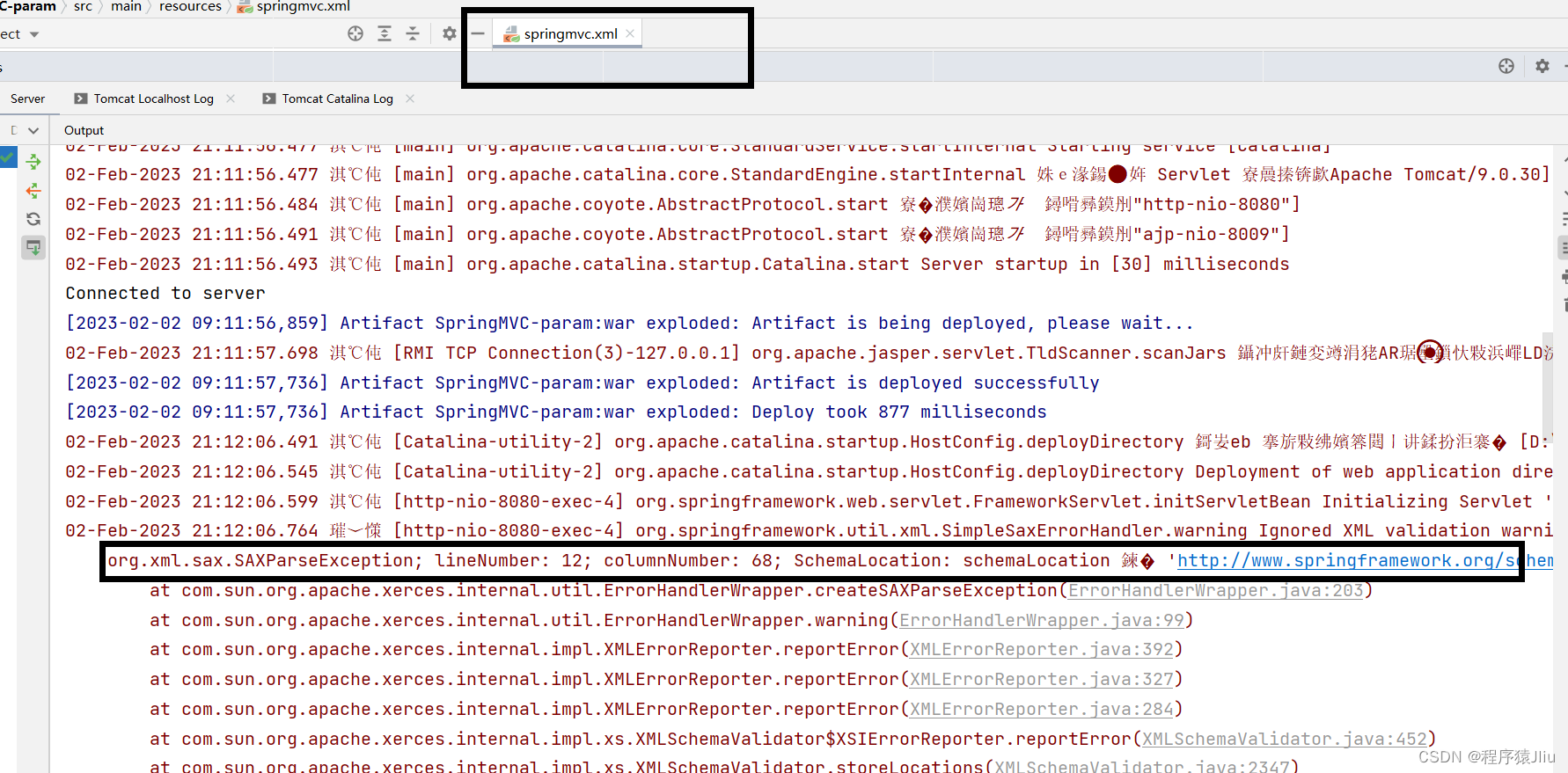
Task: Click FrameworkServlet.initServletBean log line
Action: click(809, 501)
